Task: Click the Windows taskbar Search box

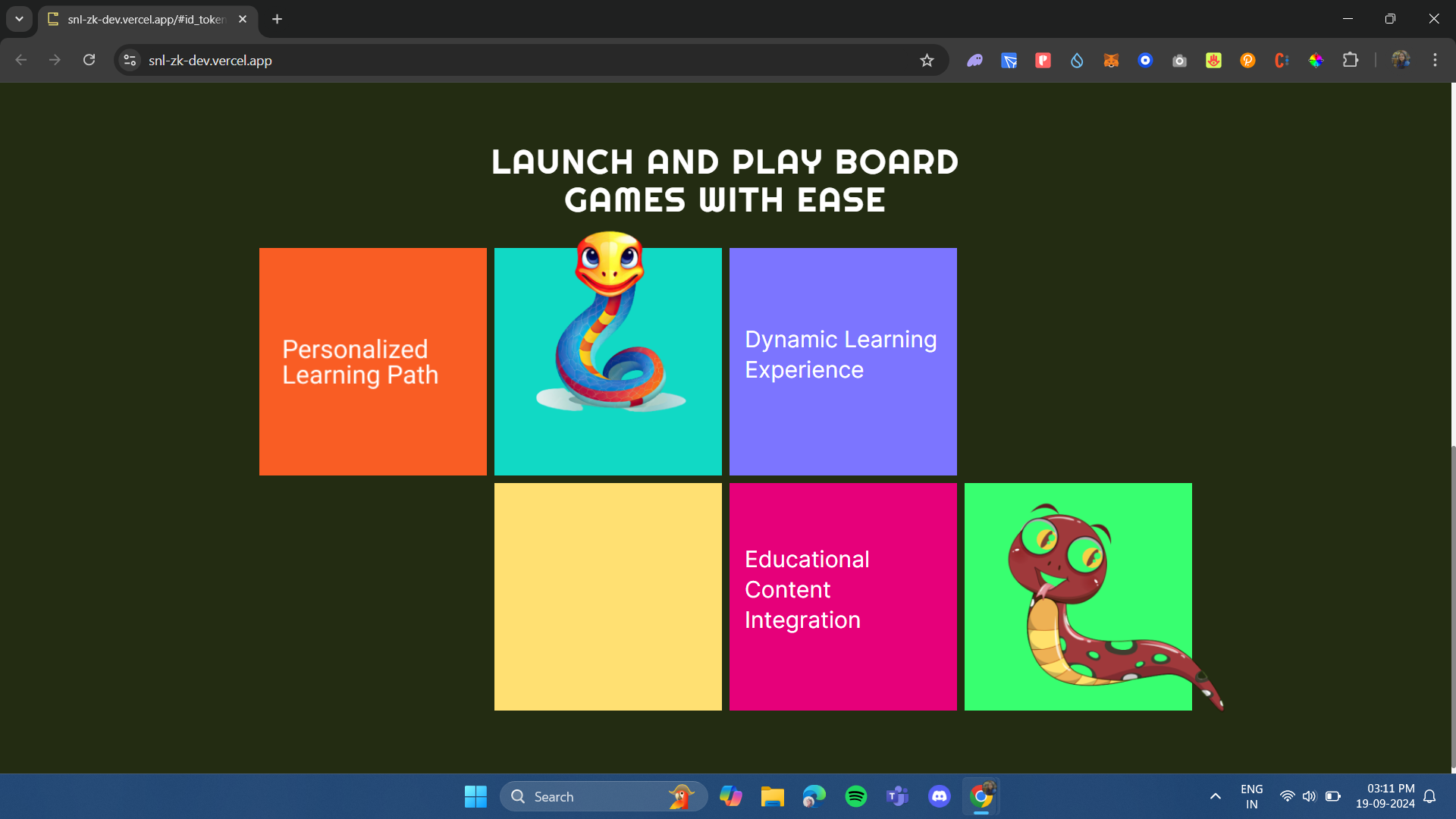Action: point(591,796)
